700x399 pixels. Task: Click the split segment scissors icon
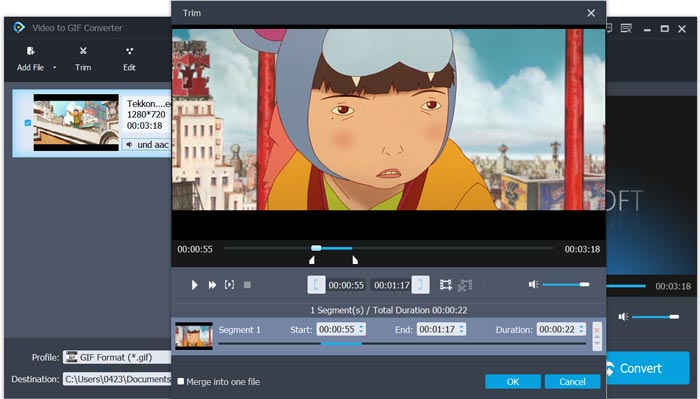465,285
